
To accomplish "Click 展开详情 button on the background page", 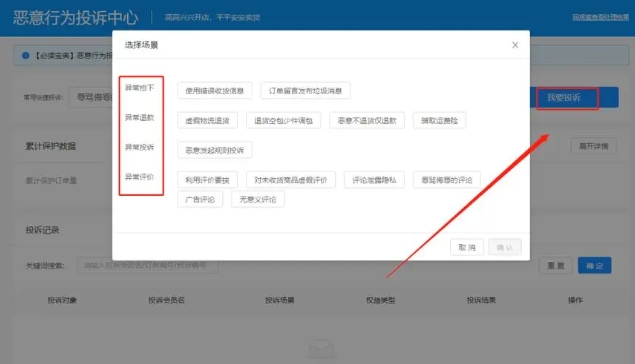I will [593, 146].
